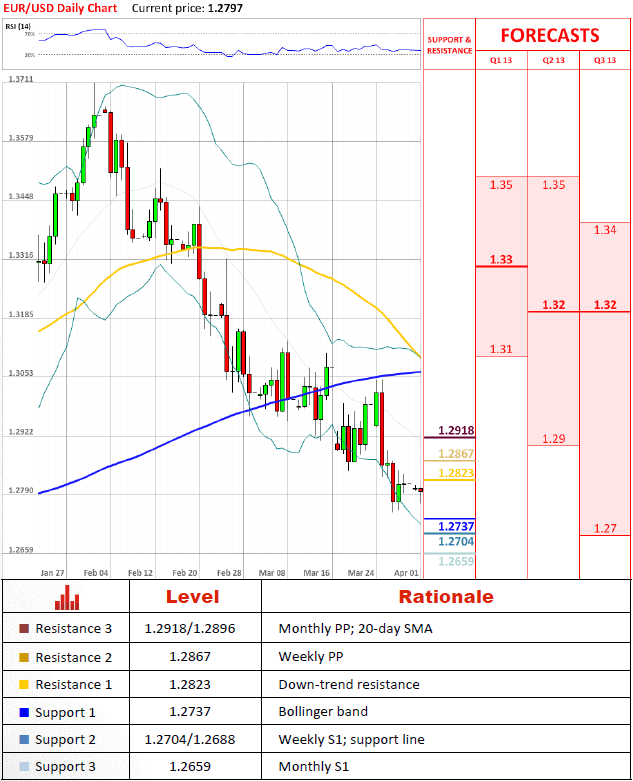Click the Q3 13 low forecast 1.27
Image resolution: width=633 pixels, height=781 pixels.
click(605, 528)
